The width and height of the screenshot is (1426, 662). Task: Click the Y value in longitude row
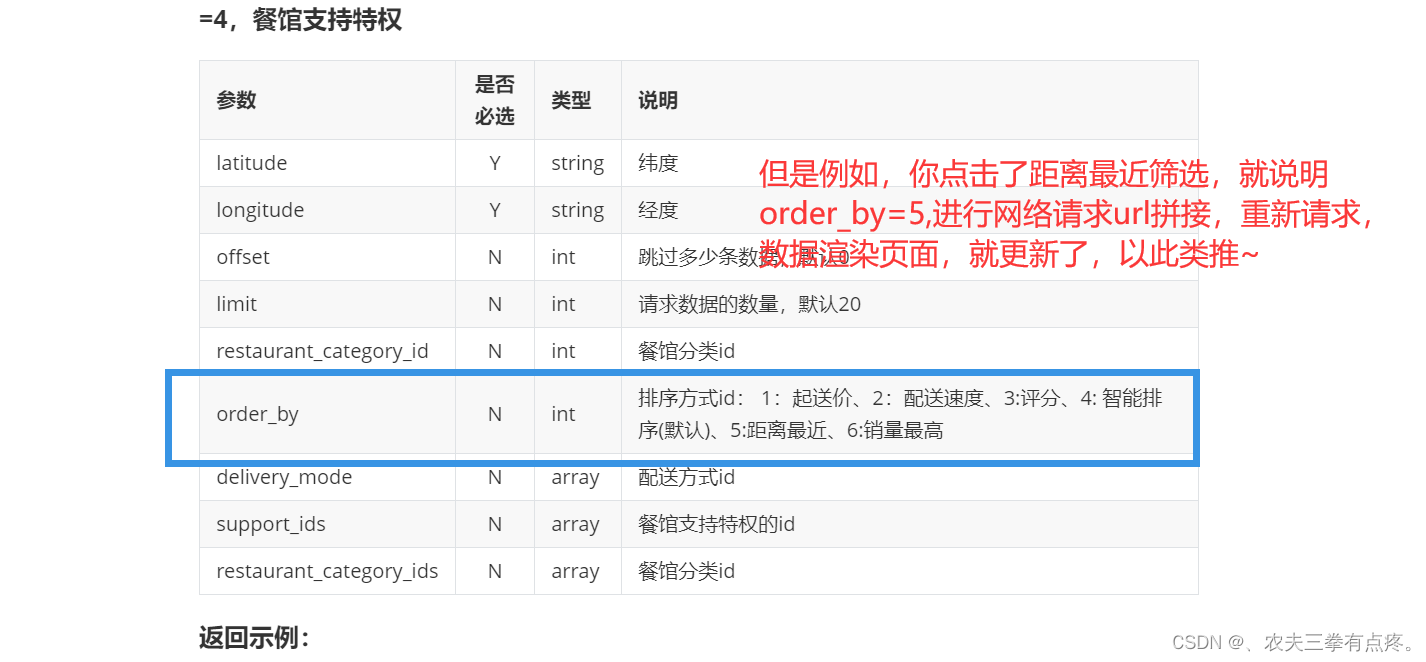click(494, 210)
